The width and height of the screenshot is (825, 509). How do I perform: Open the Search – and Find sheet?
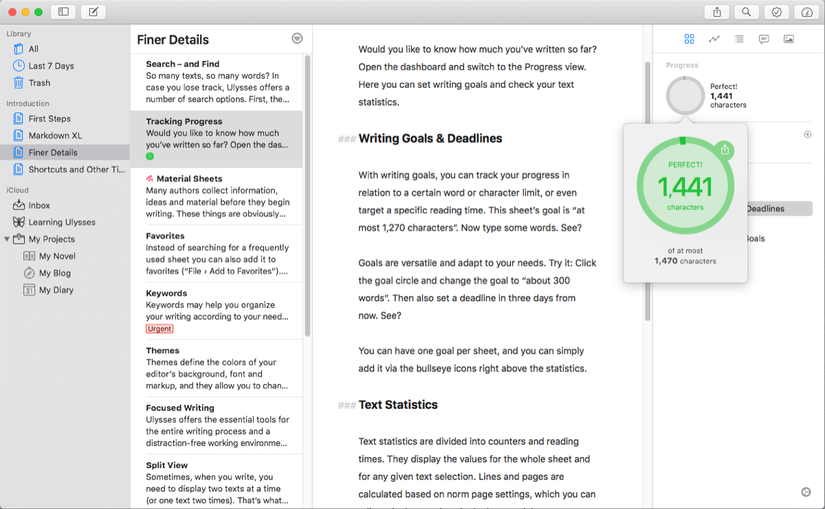pos(217,82)
